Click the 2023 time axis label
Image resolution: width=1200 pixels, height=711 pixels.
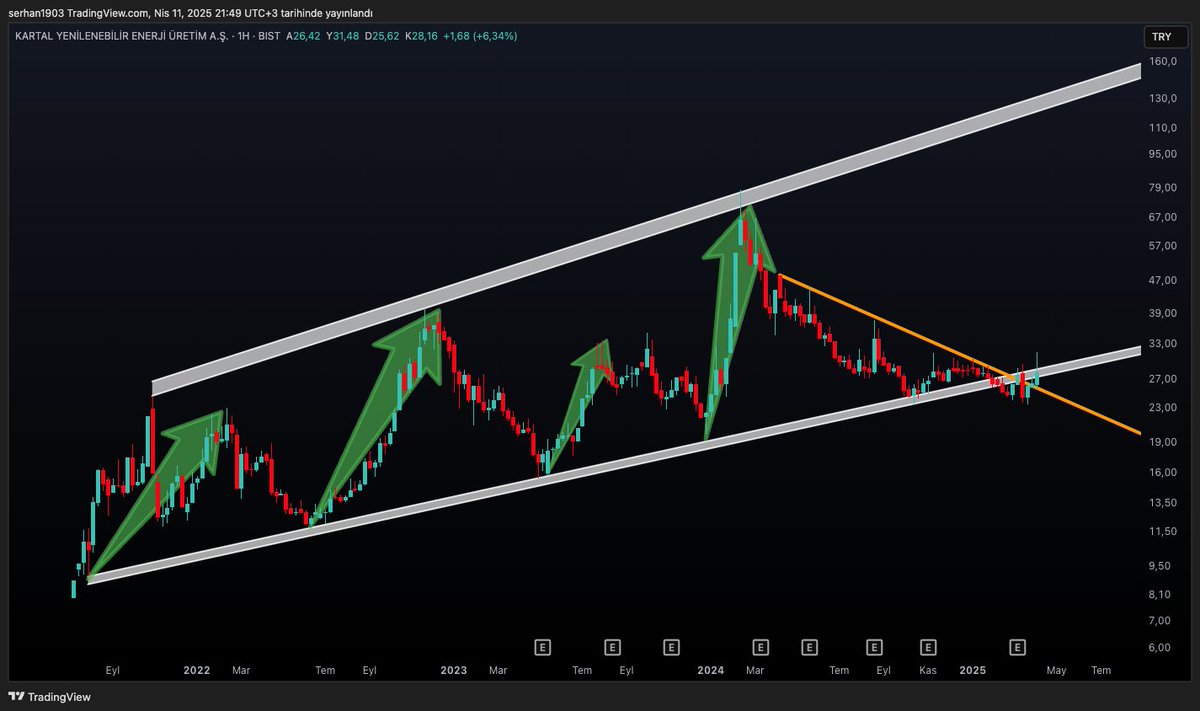tap(454, 670)
